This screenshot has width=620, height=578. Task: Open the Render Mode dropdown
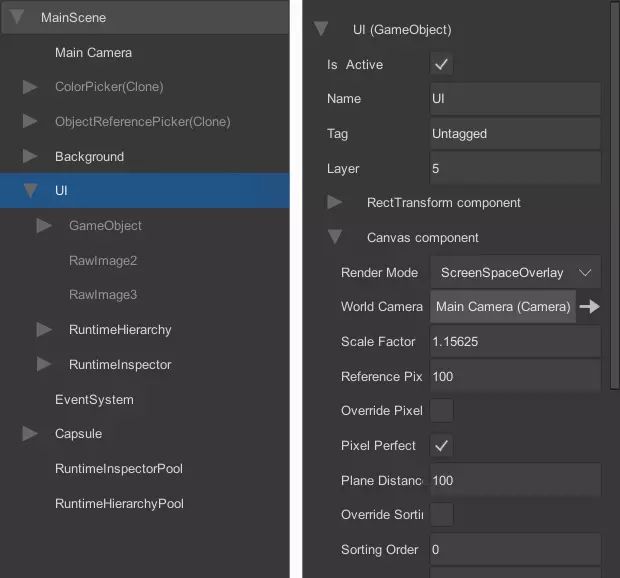(x=515, y=272)
